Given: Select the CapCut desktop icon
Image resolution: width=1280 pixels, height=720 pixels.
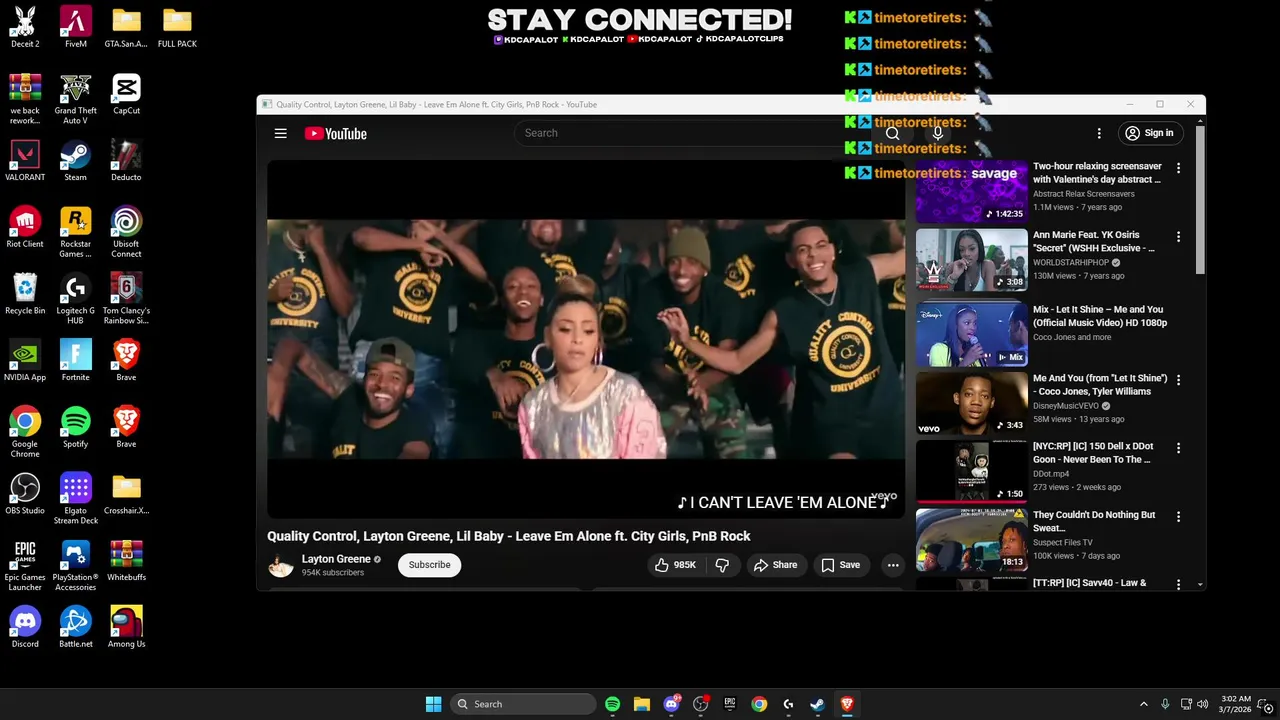Looking at the screenshot, I should click(x=126, y=94).
